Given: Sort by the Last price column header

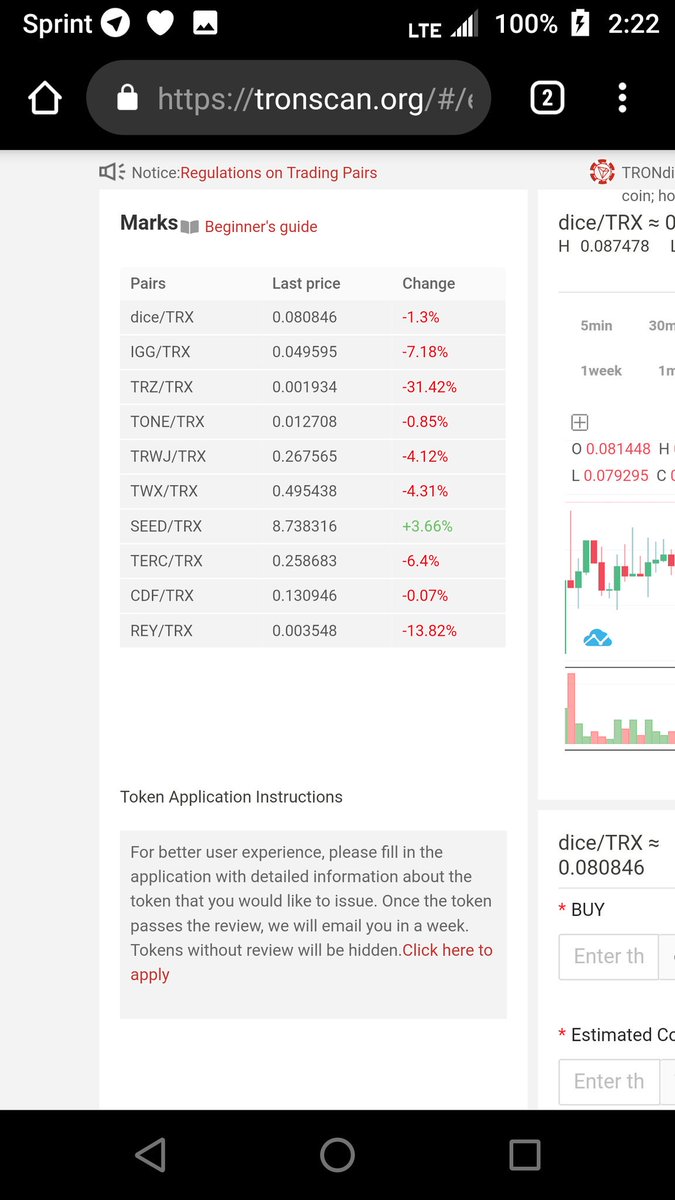Looking at the screenshot, I should pyautogui.click(x=306, y=283).
